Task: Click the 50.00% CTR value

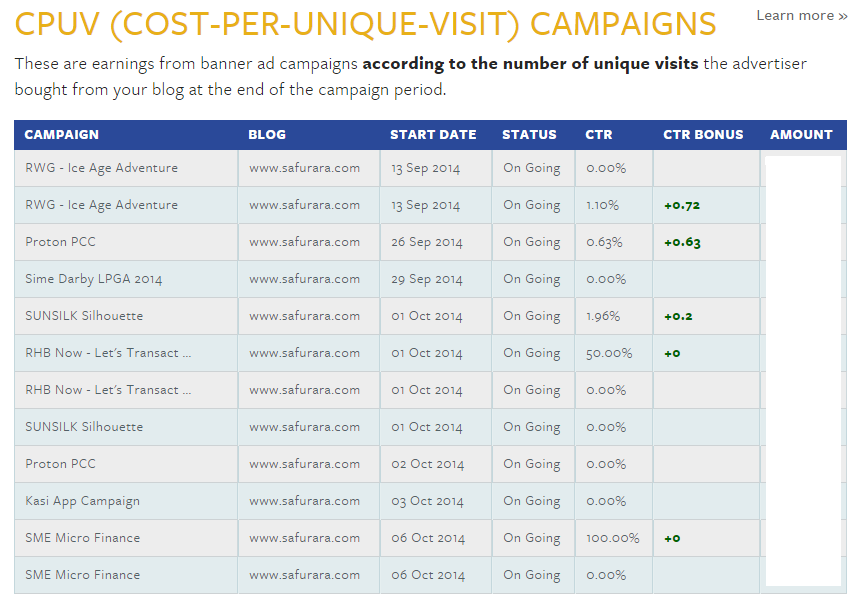Action: pos(609,353)
